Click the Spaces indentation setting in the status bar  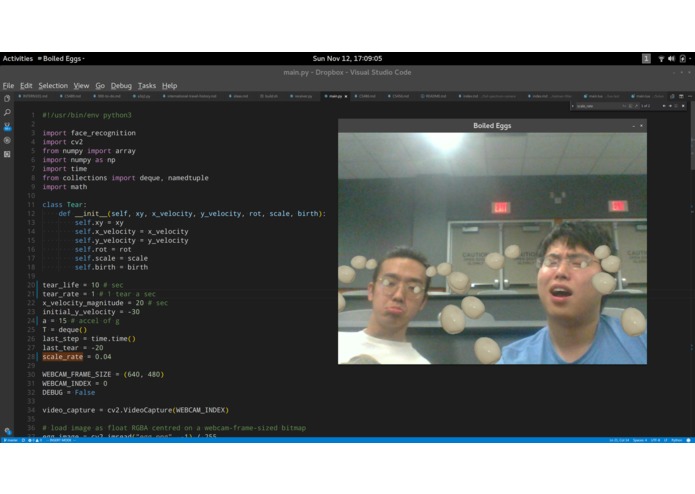(640, 440)
